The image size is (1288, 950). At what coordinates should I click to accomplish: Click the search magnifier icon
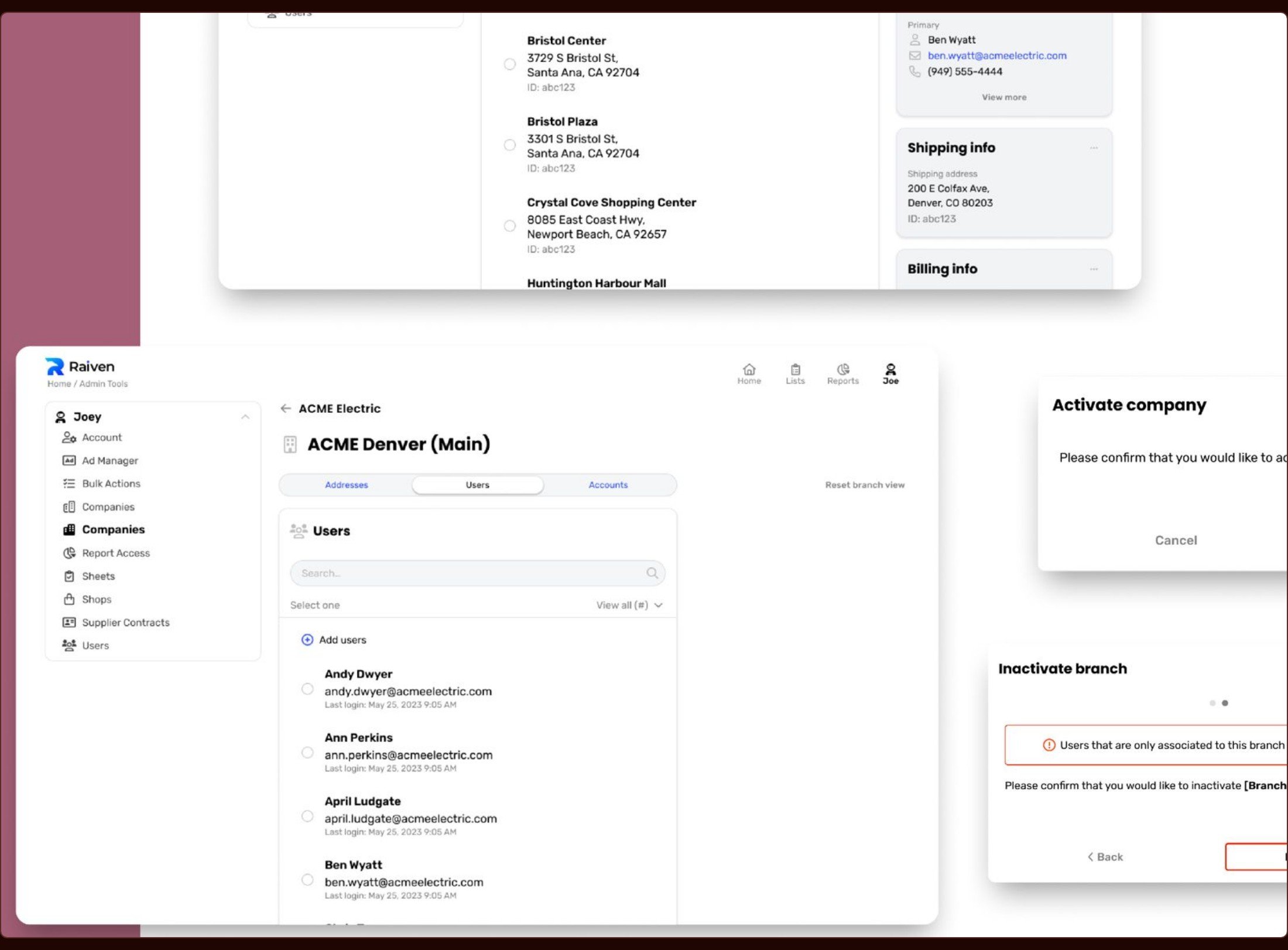pyautogui.click(x=652, y=573)
